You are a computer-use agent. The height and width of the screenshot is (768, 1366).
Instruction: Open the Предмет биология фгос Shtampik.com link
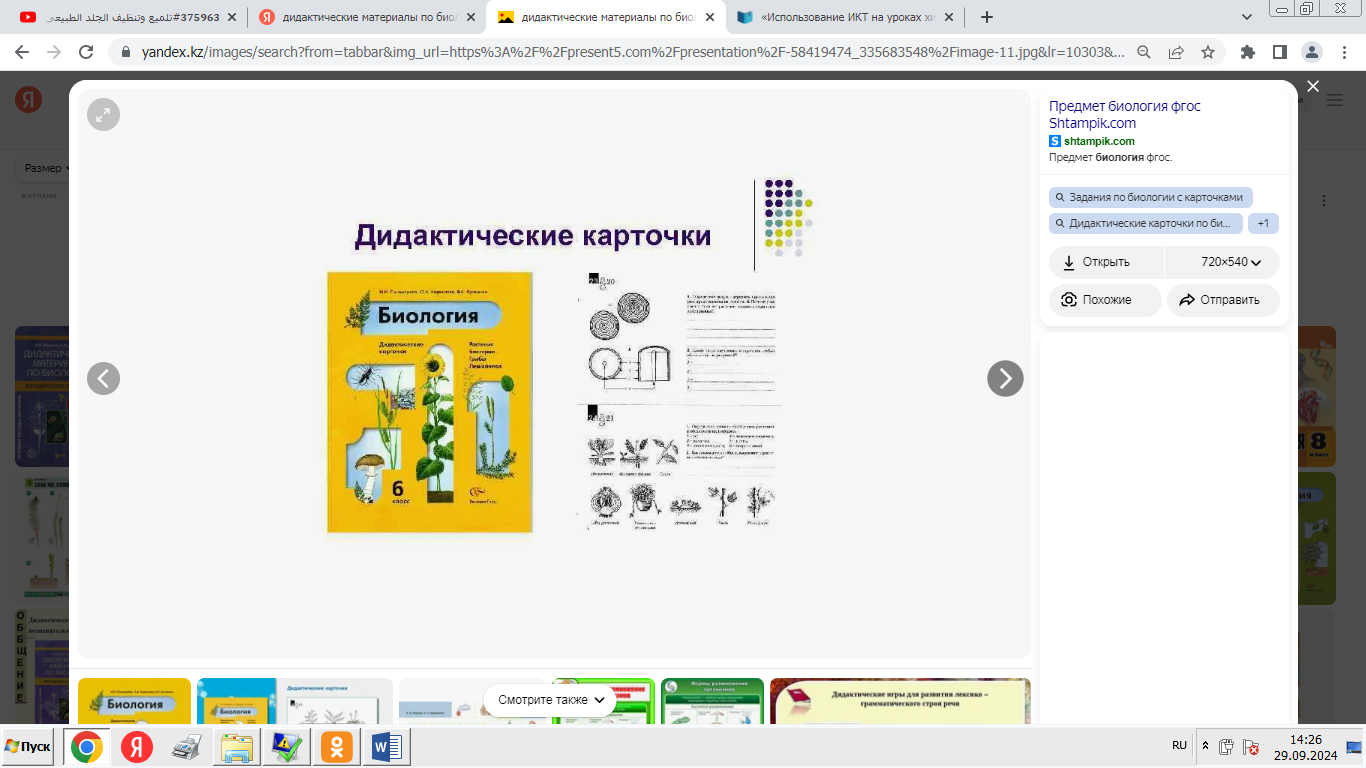[x=1125, y=114]
